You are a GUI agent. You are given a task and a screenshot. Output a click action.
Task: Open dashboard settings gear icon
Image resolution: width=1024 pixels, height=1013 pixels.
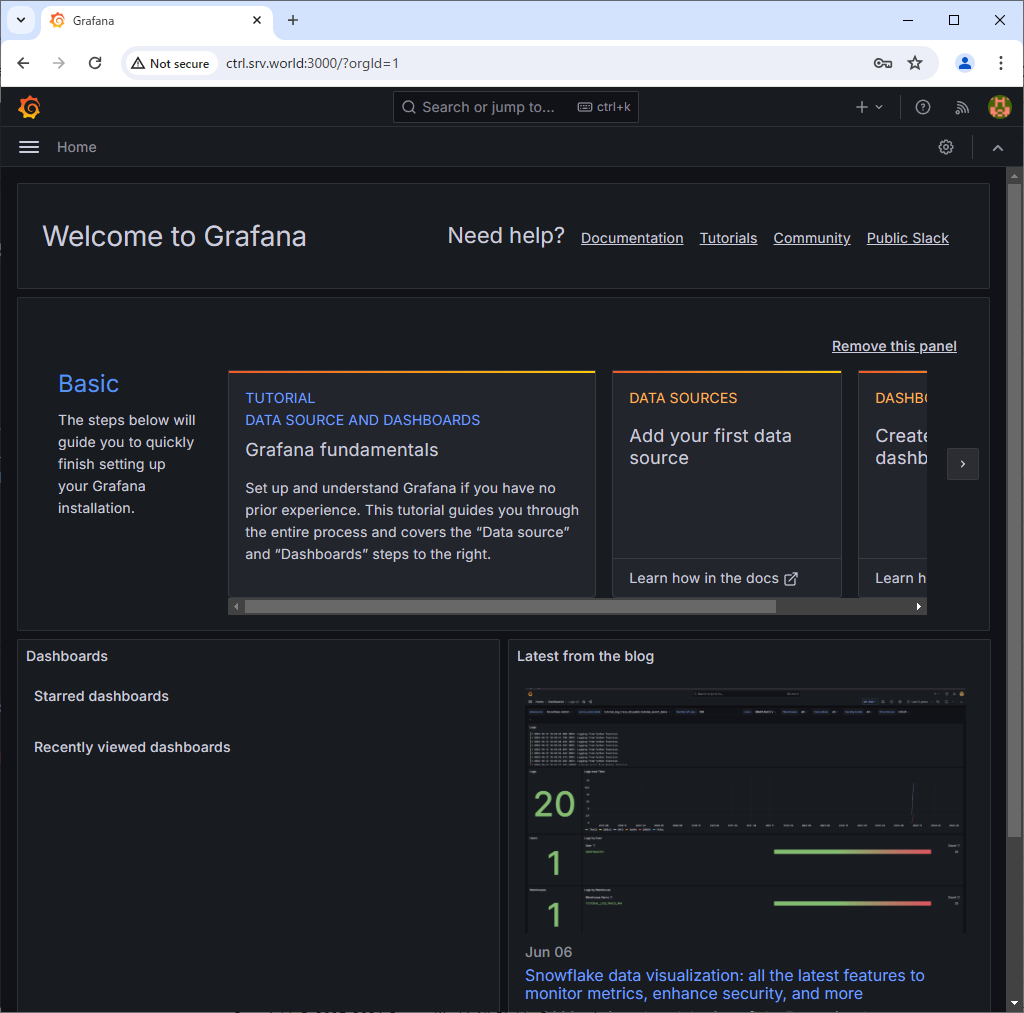coord(946,147)
